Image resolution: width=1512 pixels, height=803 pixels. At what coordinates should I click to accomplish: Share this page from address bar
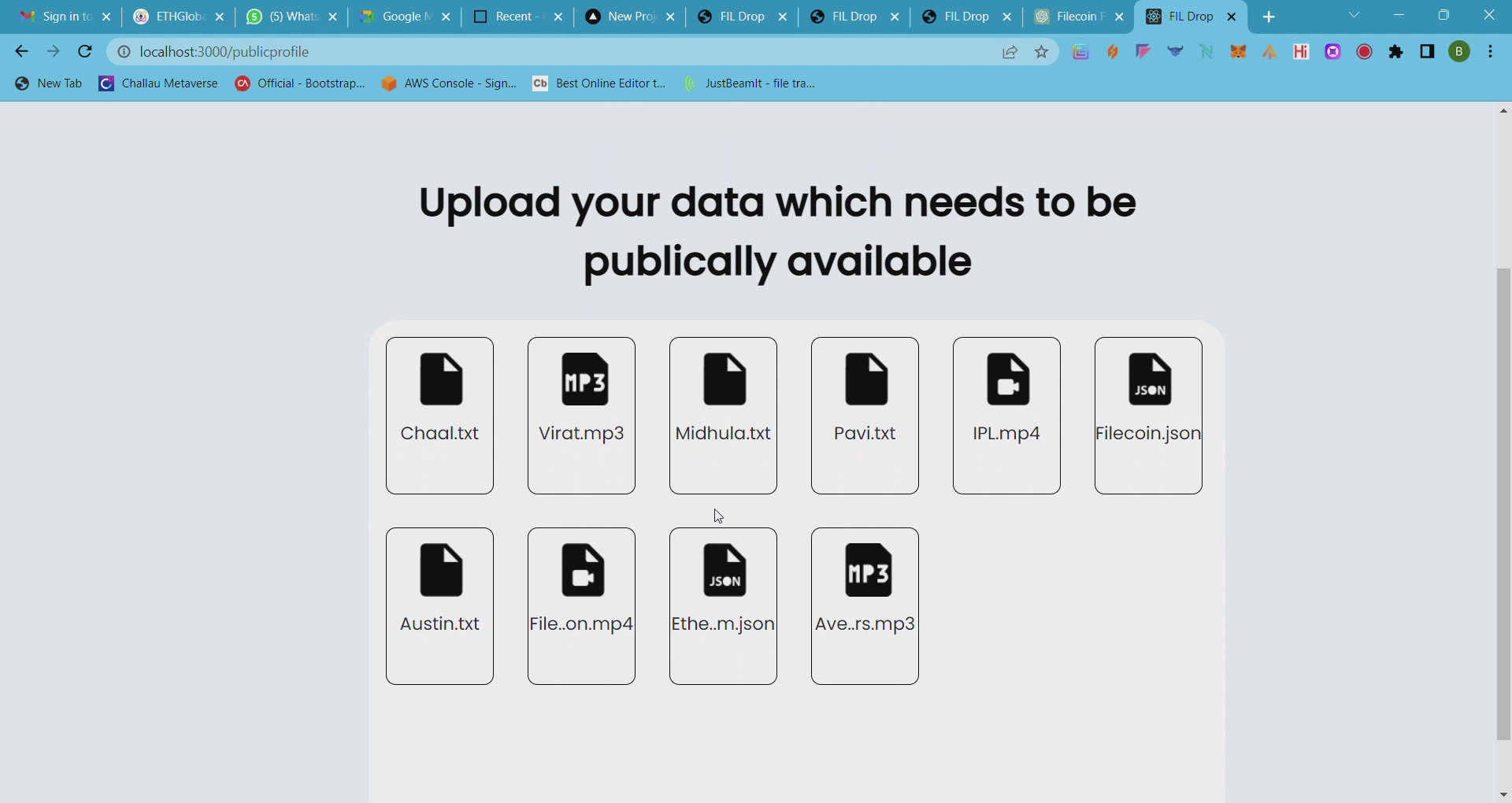(1010, 52)
